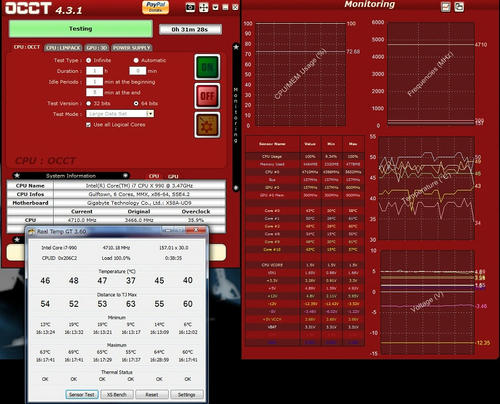500x404 pixels.
Task: Click the idle period at the beginning field
Action: point(94,82)
